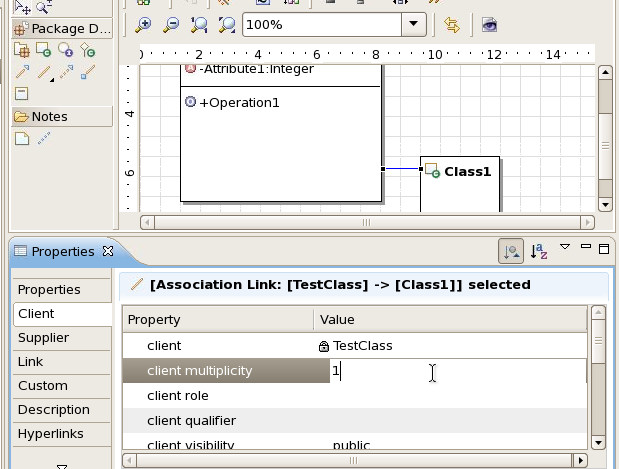Screen dimensions: 619x469
Task: Open the Properties view menu triangle
Action: click(565, 247)
